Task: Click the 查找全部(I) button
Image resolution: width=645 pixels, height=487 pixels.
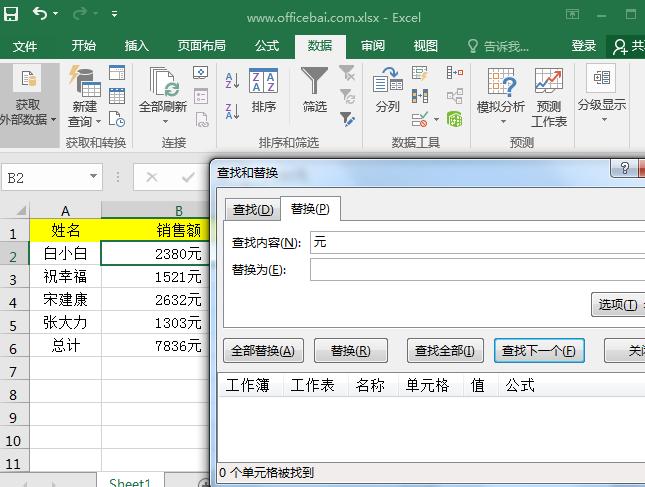Action: (x=445, y=350)
